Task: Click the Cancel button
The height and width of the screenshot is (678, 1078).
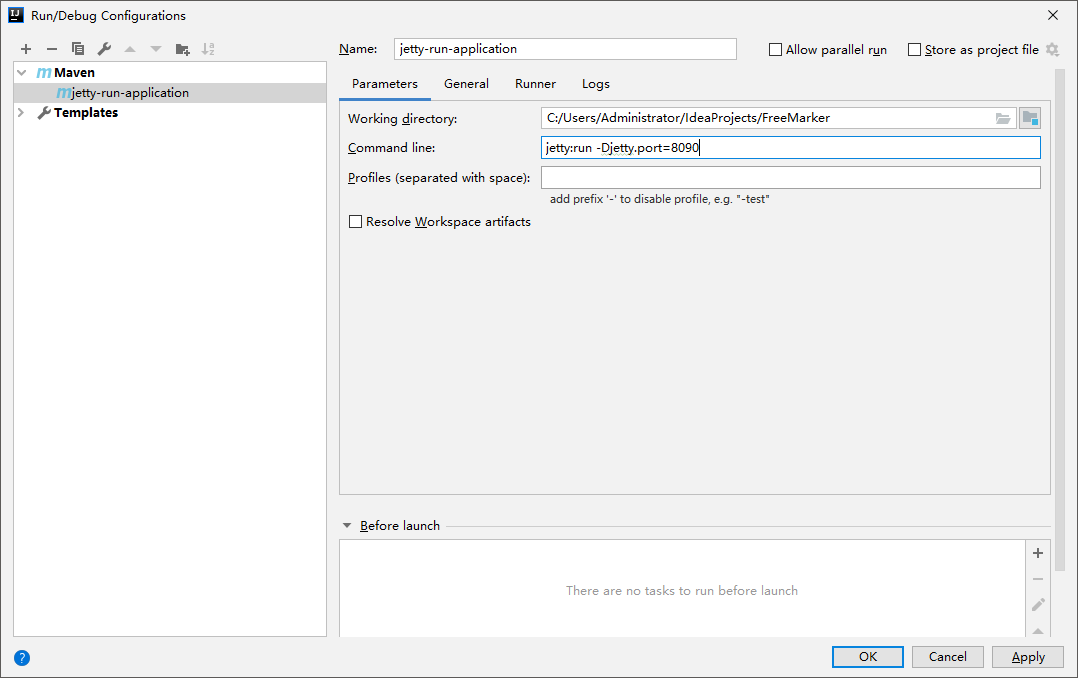Action: [947, 657]
